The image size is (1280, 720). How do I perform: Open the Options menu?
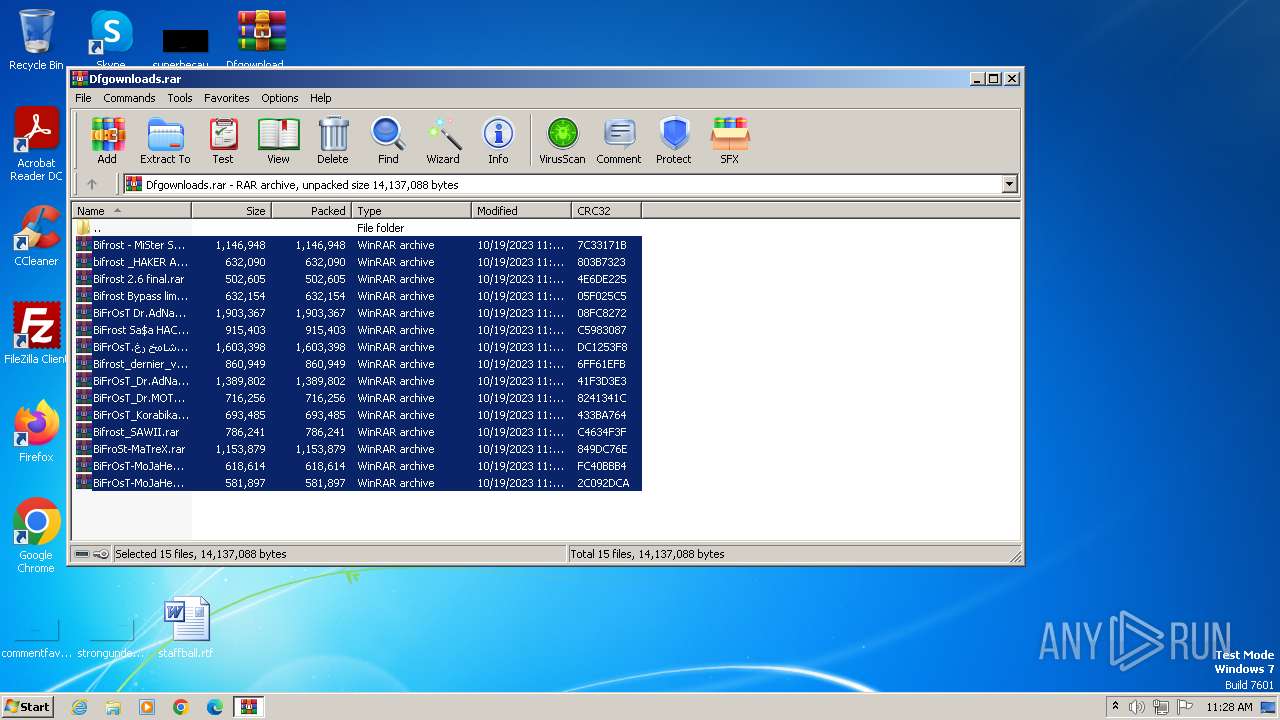[x=280, y=98]
